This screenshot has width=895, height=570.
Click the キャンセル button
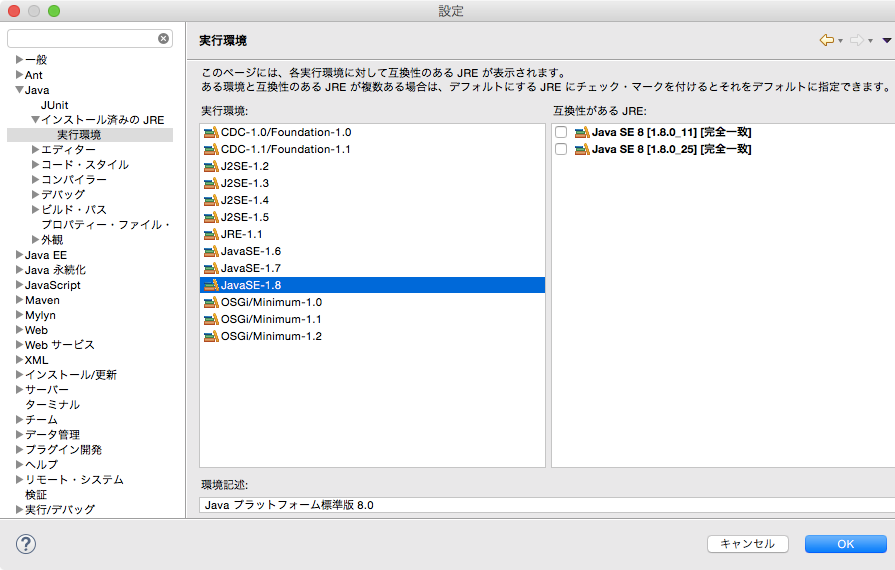748,544
